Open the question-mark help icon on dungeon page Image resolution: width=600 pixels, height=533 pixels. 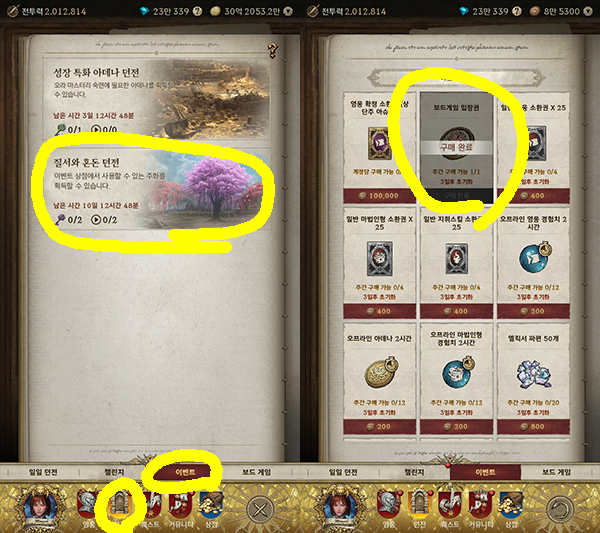272,51
